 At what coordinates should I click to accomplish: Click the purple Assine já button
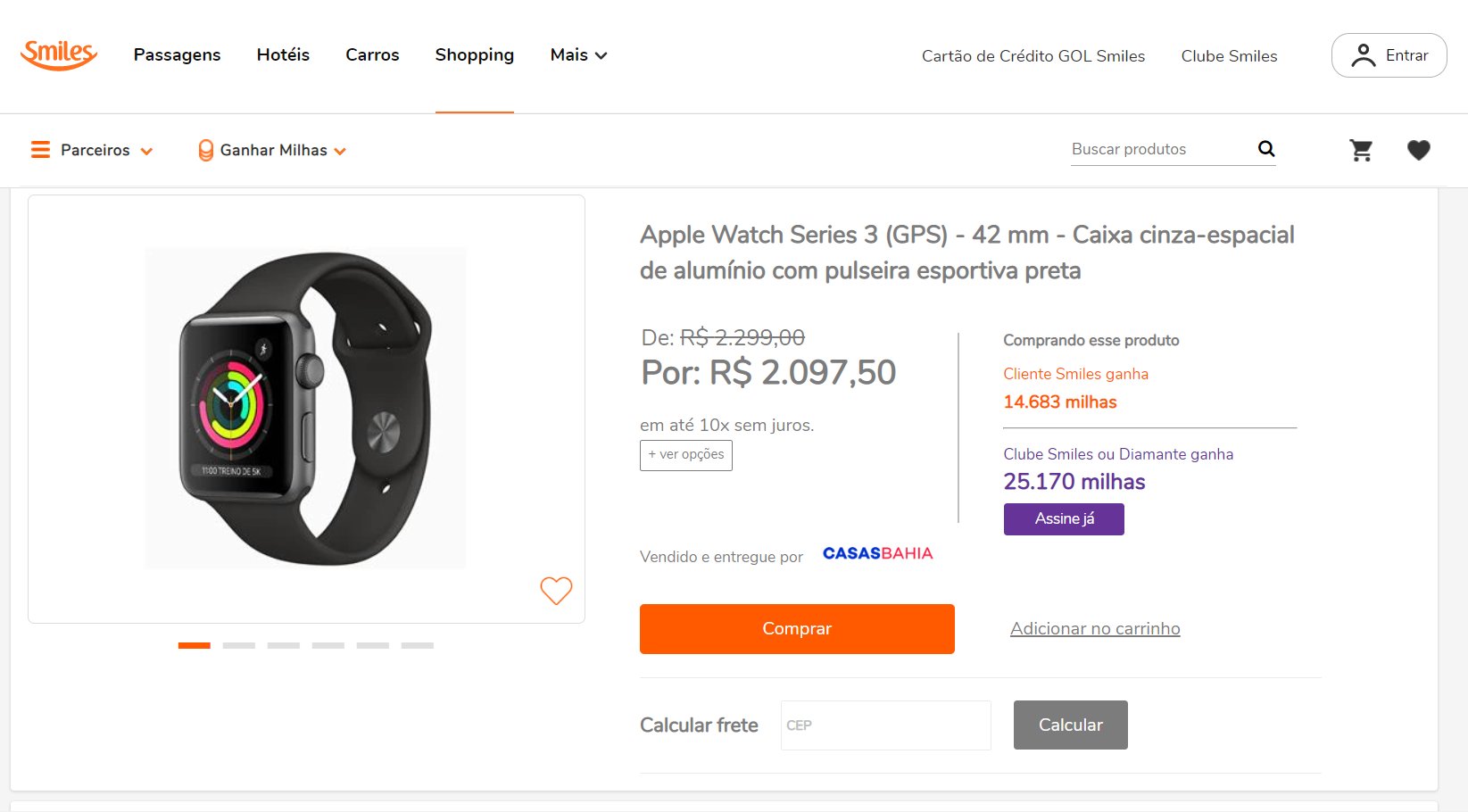1064,519
